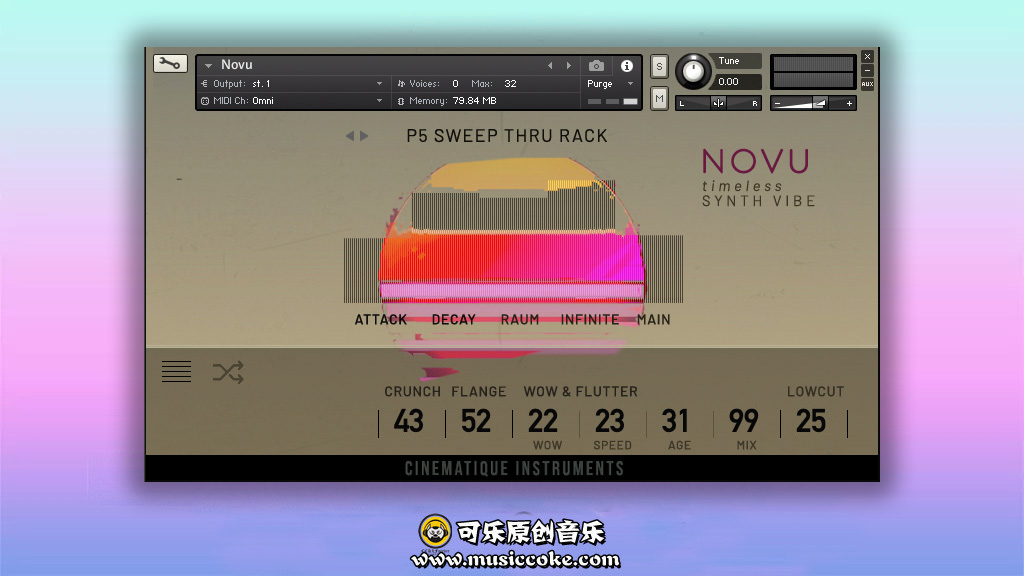Select the INFINITE control
Screen dimensions: 1024x576
[x=590, y=319]
